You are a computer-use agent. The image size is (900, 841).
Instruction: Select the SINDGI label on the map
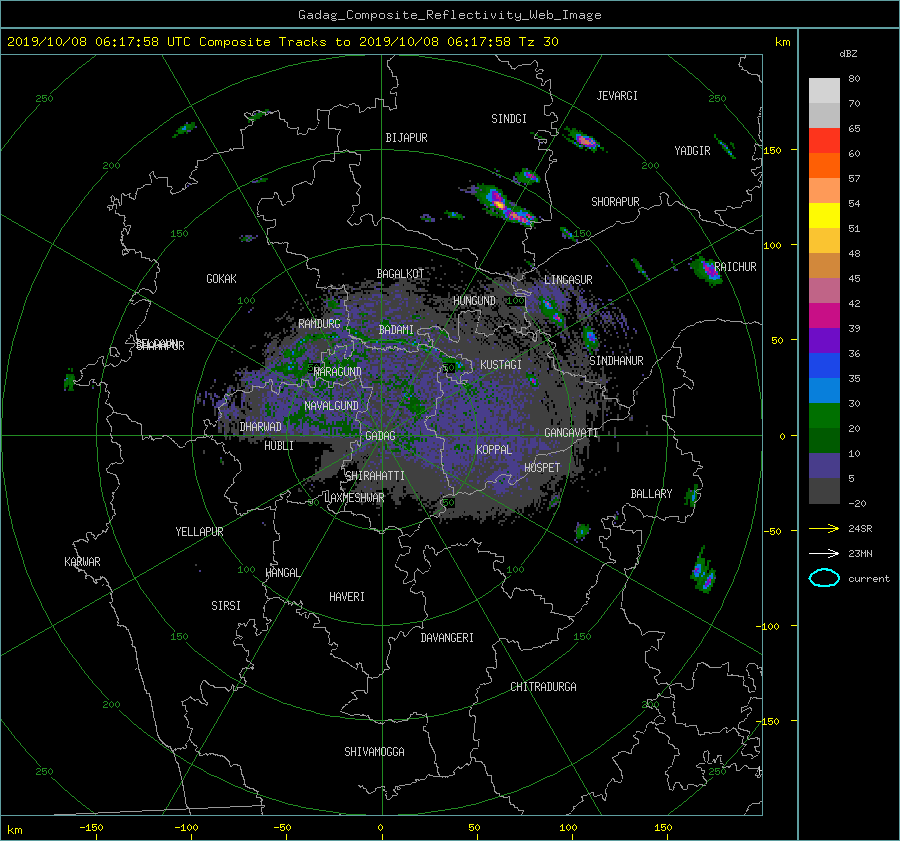tap(509, 119)
